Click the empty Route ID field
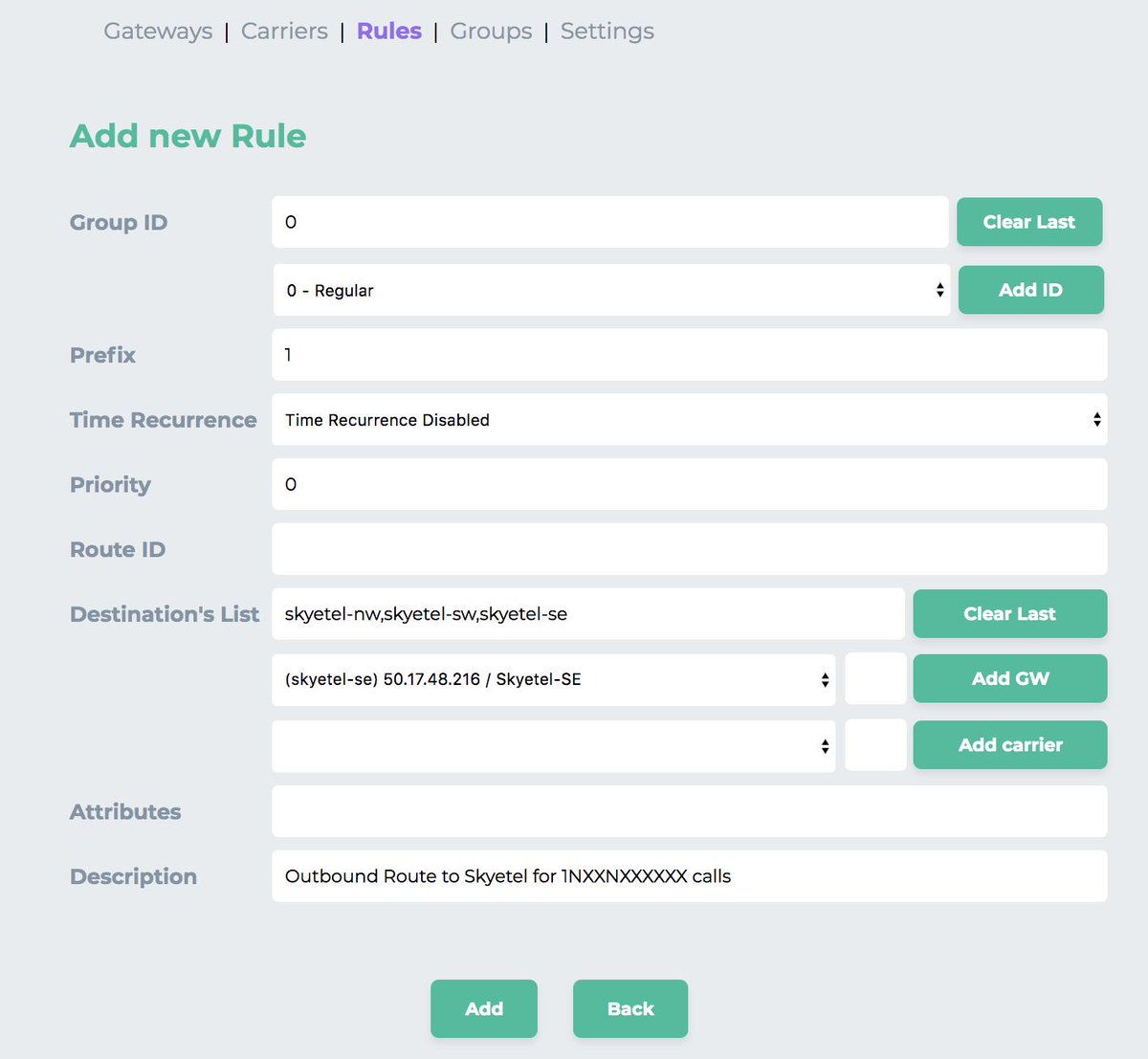 pos(689,549)
